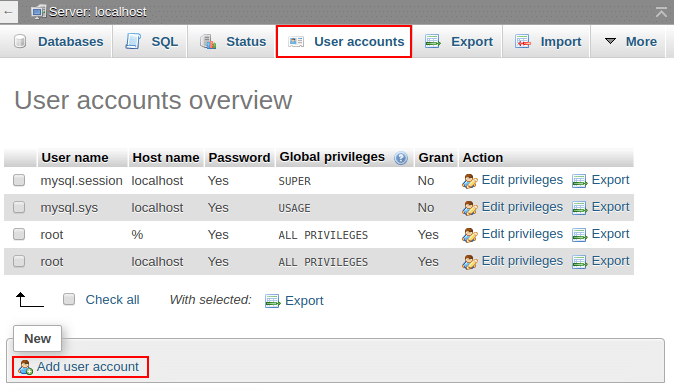The height and width of the screenshot is (391, 674).
Task: Click the 'mysql.session' user name cell
Action: [81, 181]
